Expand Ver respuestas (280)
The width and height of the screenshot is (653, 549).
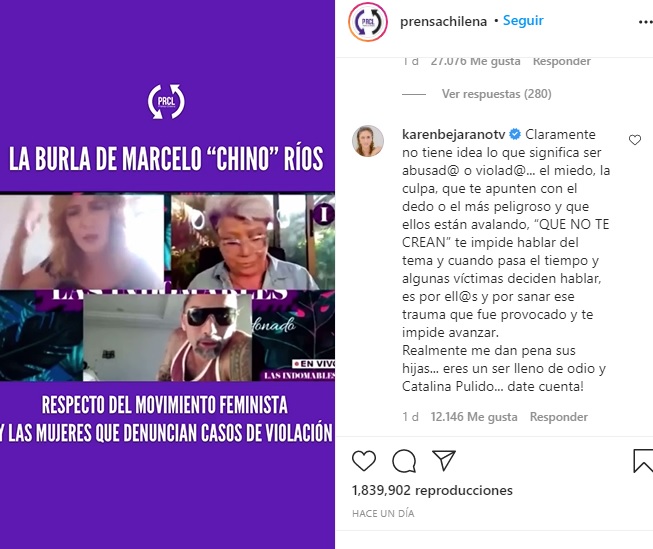[x=496, y=94]
